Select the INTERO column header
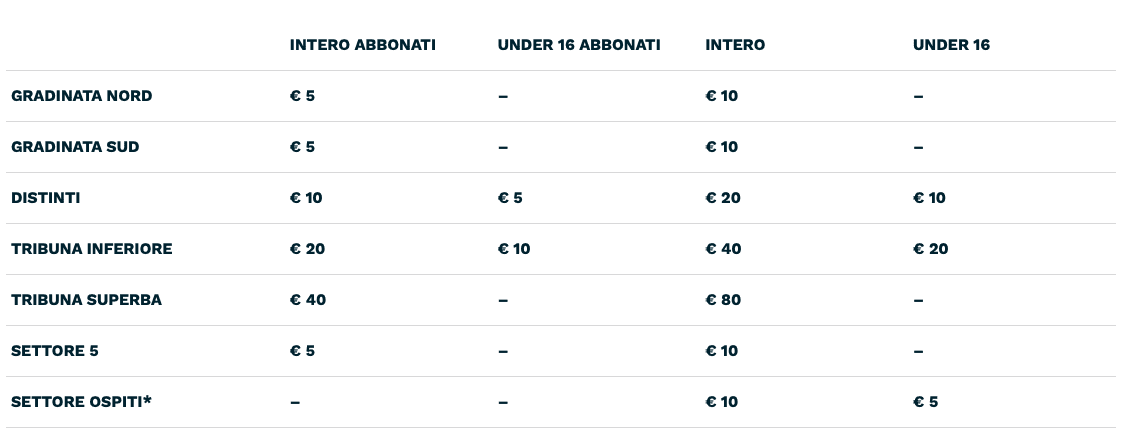Screen dimensions: 1134x432 click(735, 45)
